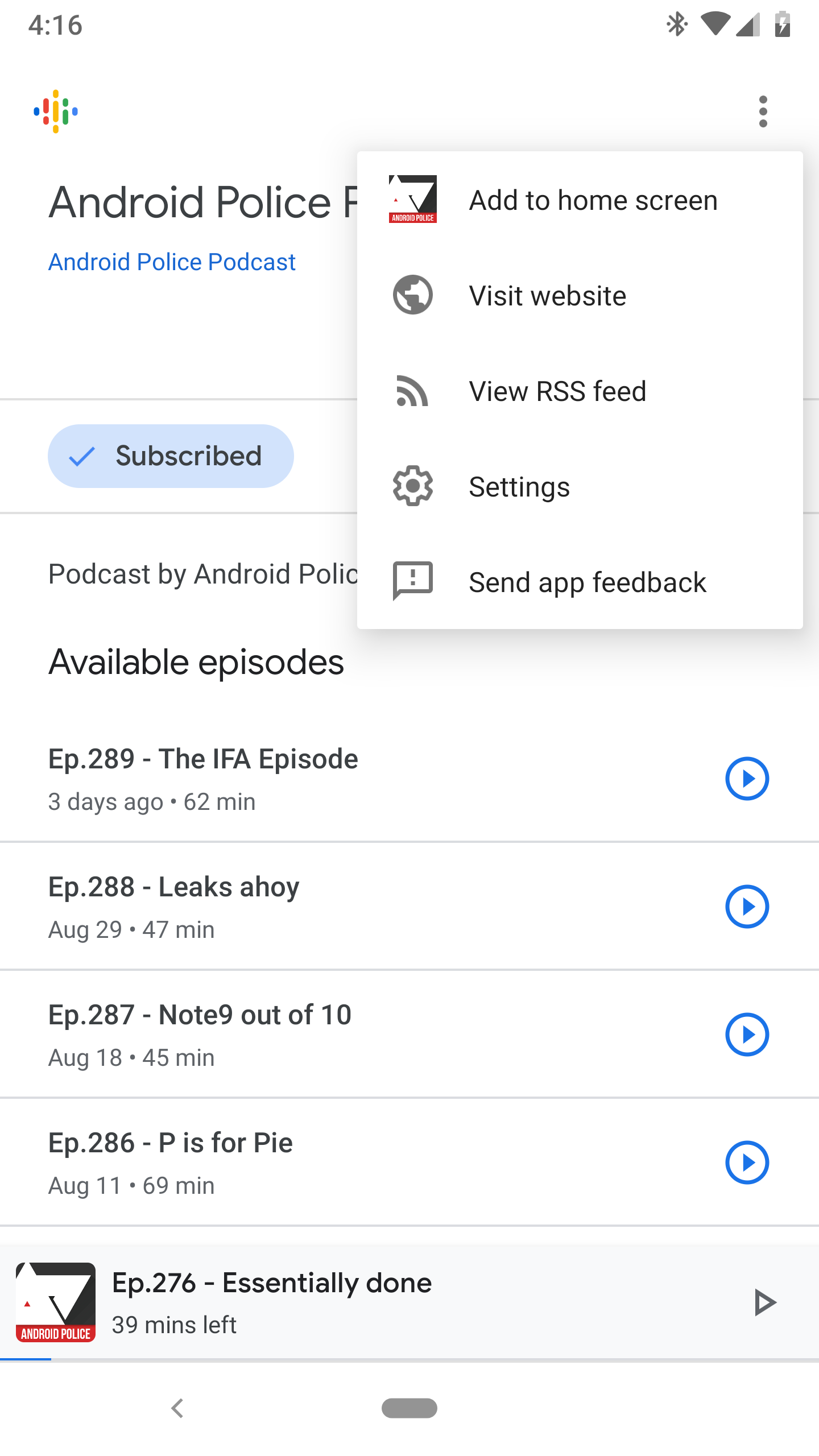Image resolution: width=819 pixels, height=1456 pixels.
Task: Play Ep.287 - Note9 out of 10
Action: 747,1035
